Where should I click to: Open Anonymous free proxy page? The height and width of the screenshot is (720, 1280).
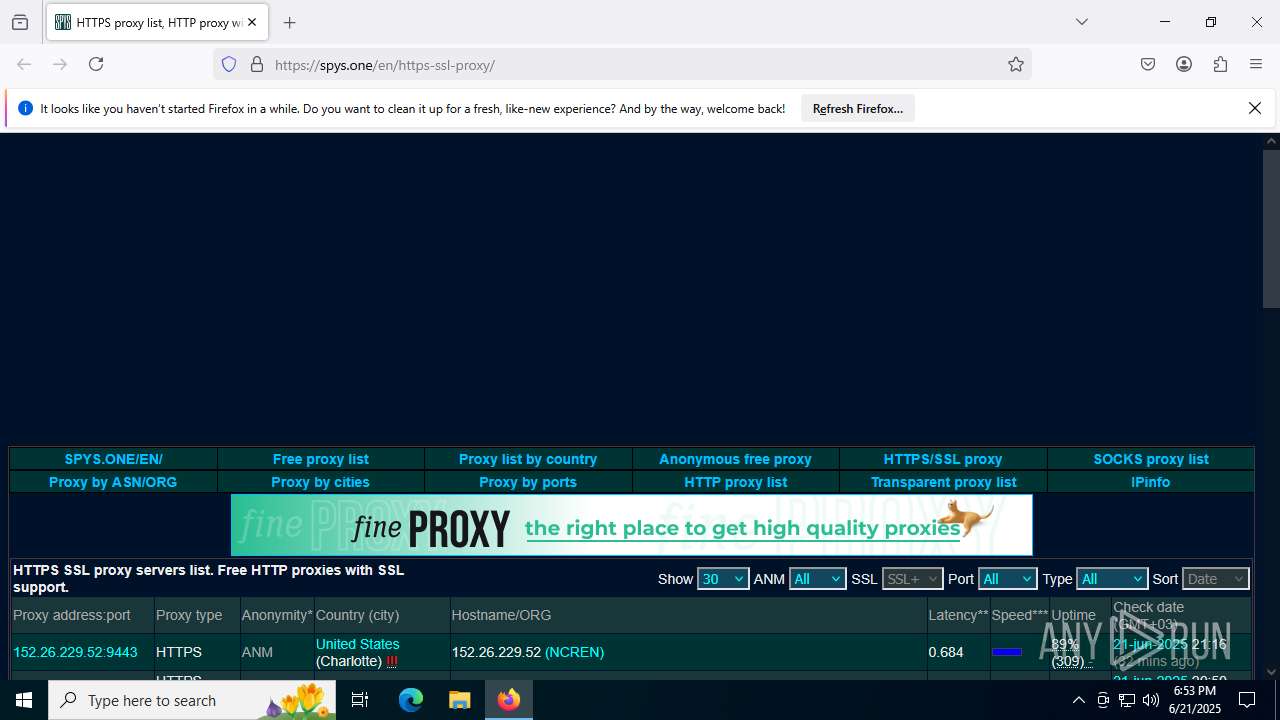(x=735, y=459)
